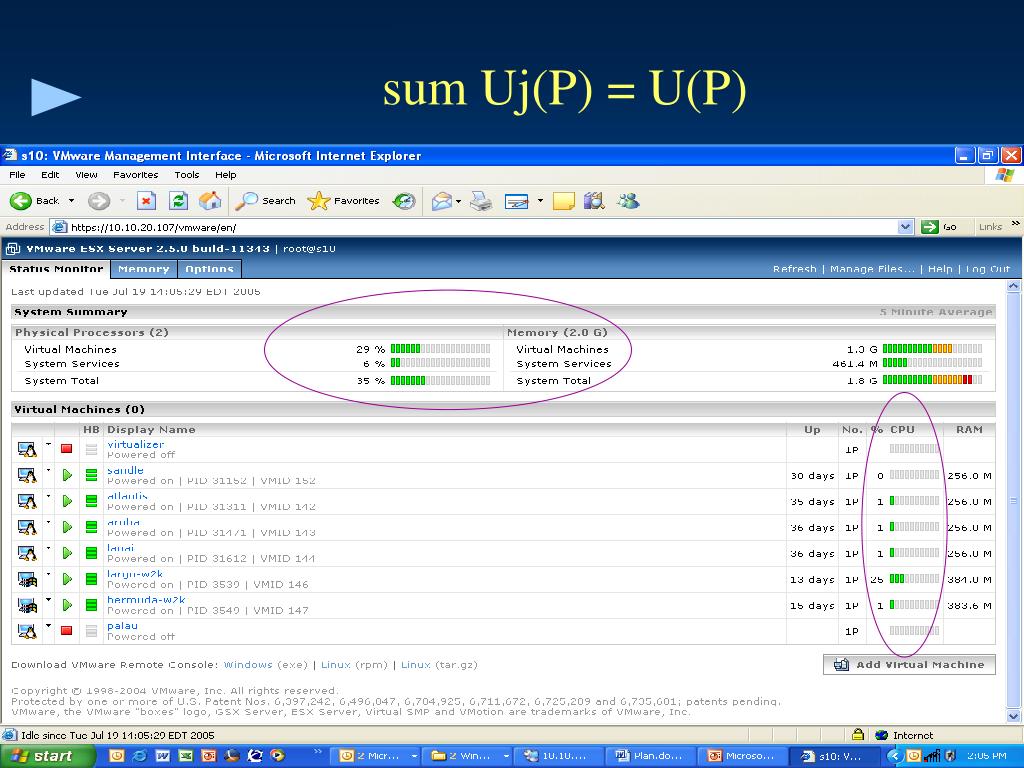Click the History toolbar icon

click(404, 200)
